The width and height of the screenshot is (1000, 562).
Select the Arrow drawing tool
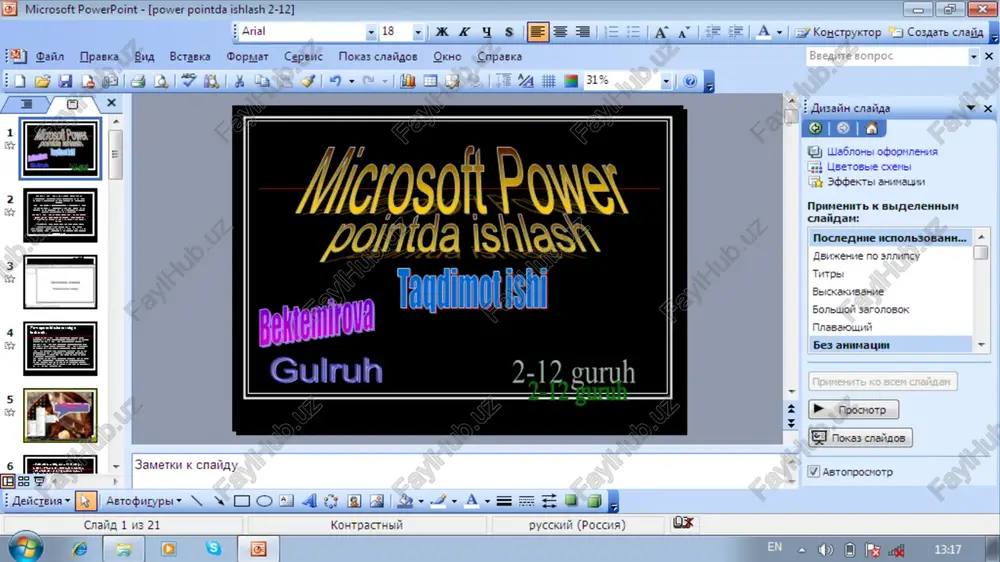pos(219,501)
